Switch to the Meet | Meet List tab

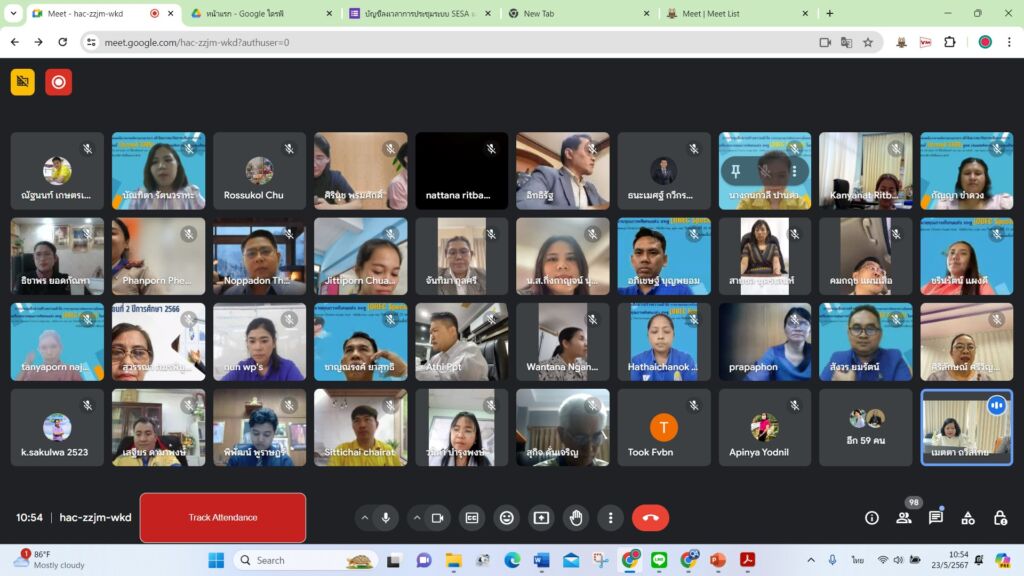734,13
